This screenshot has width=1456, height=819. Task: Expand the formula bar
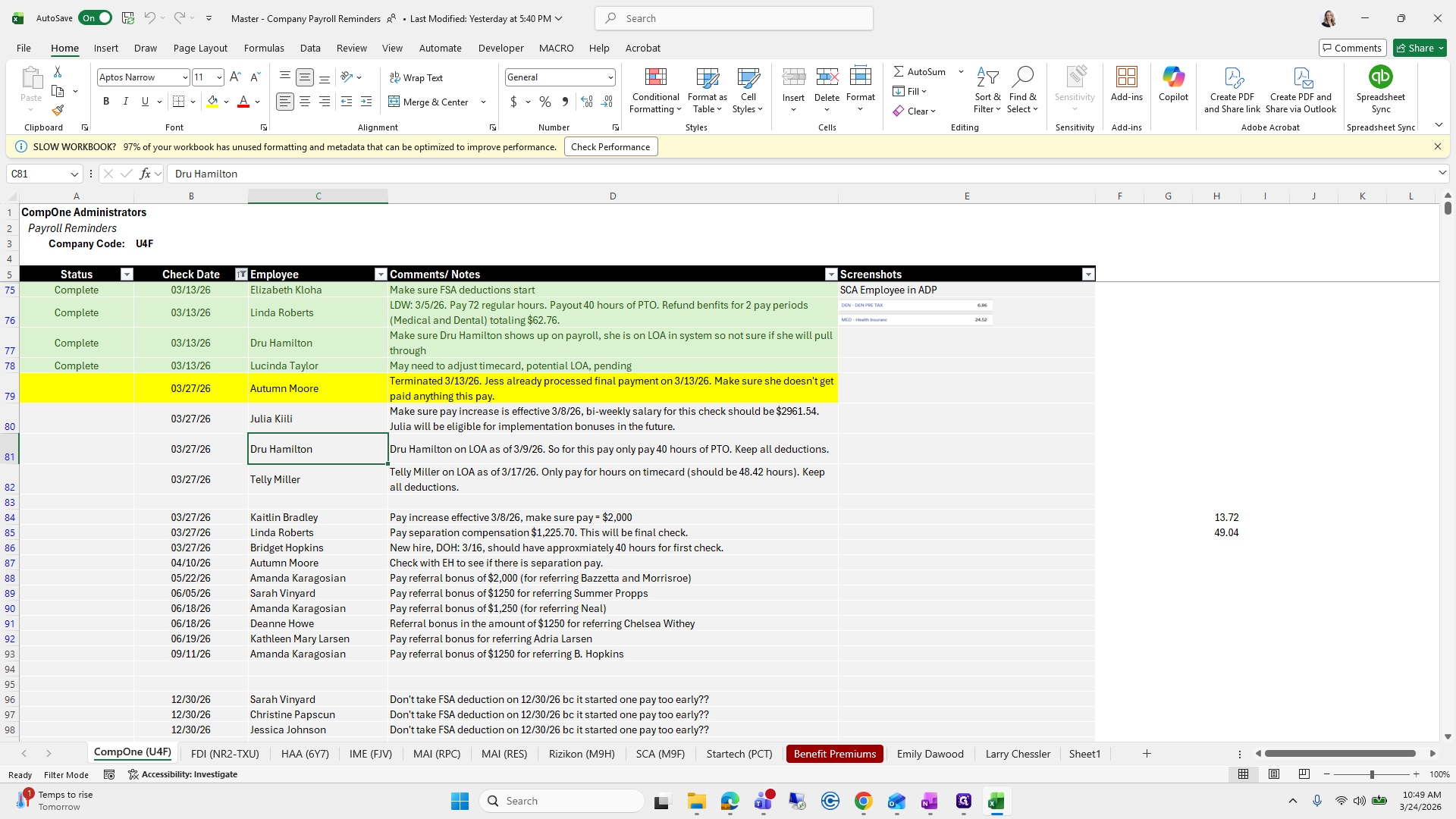(x=1442, y=174)
